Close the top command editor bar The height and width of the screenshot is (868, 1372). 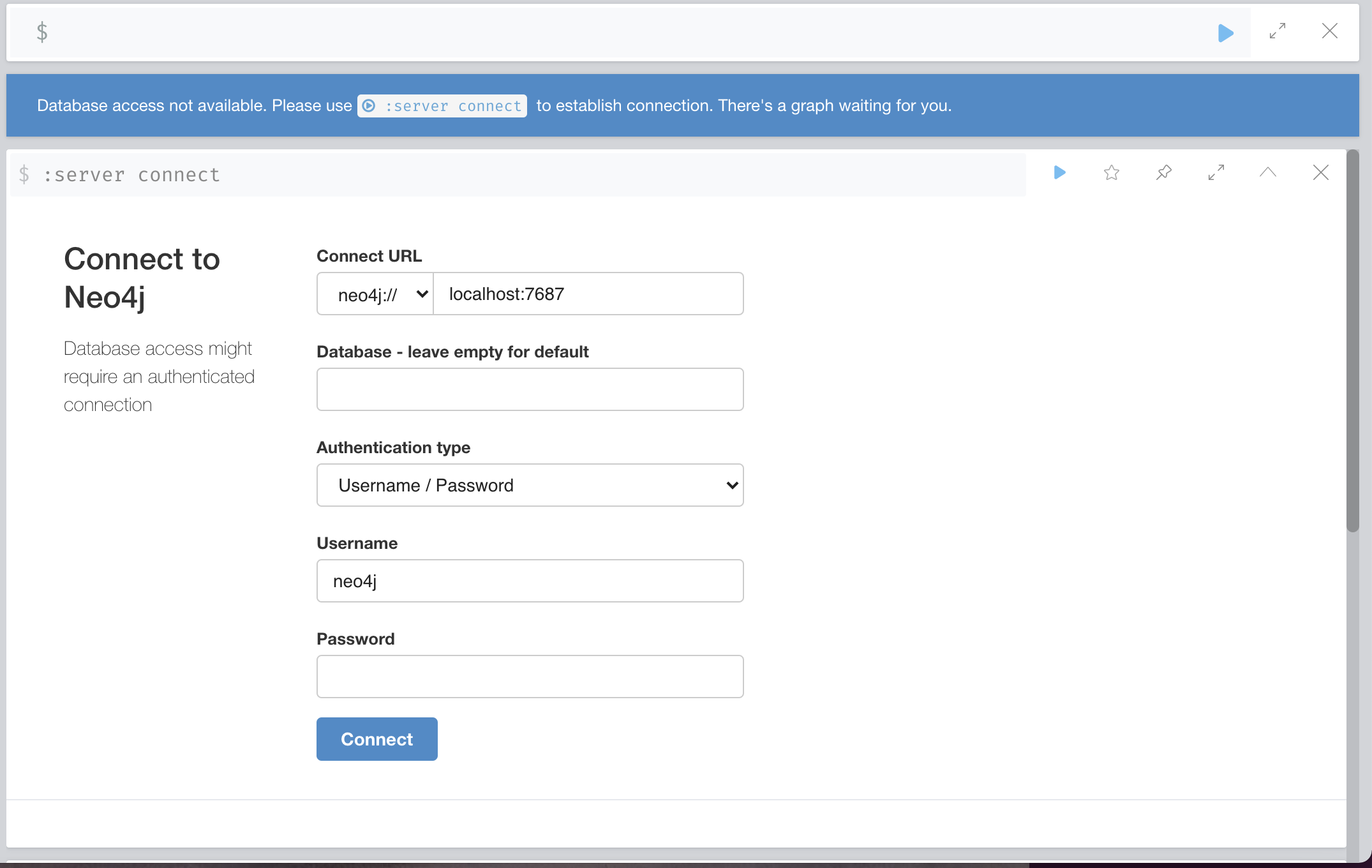[1330, 31]
